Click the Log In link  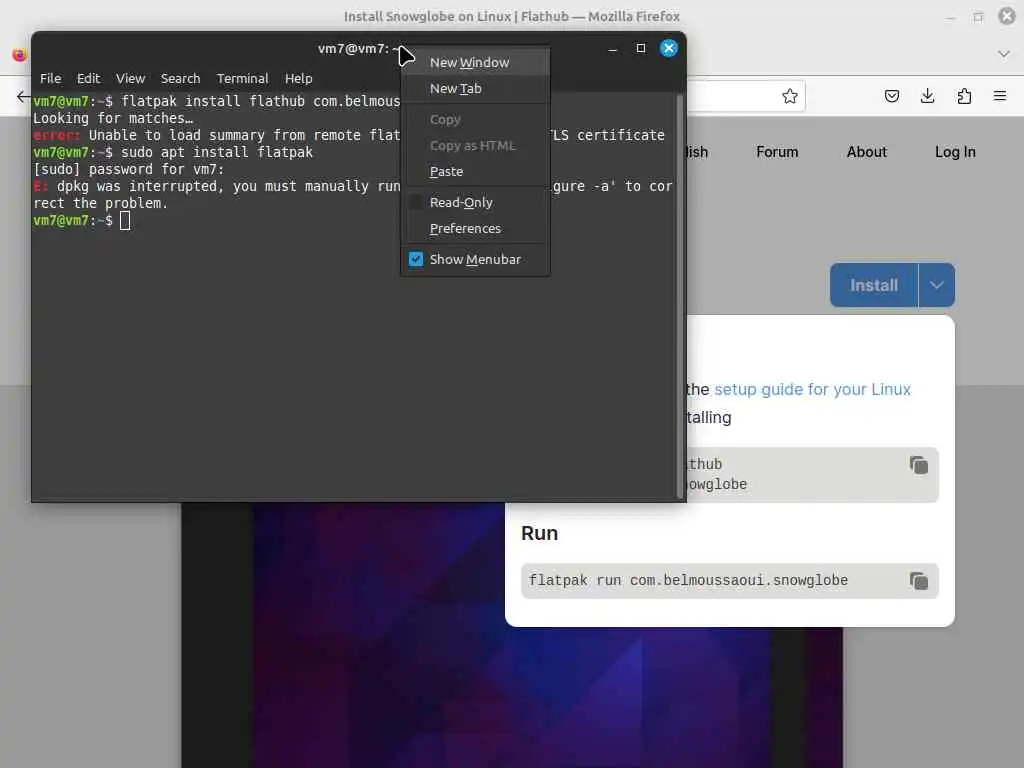pyautogui.click(x=955, y=152)
